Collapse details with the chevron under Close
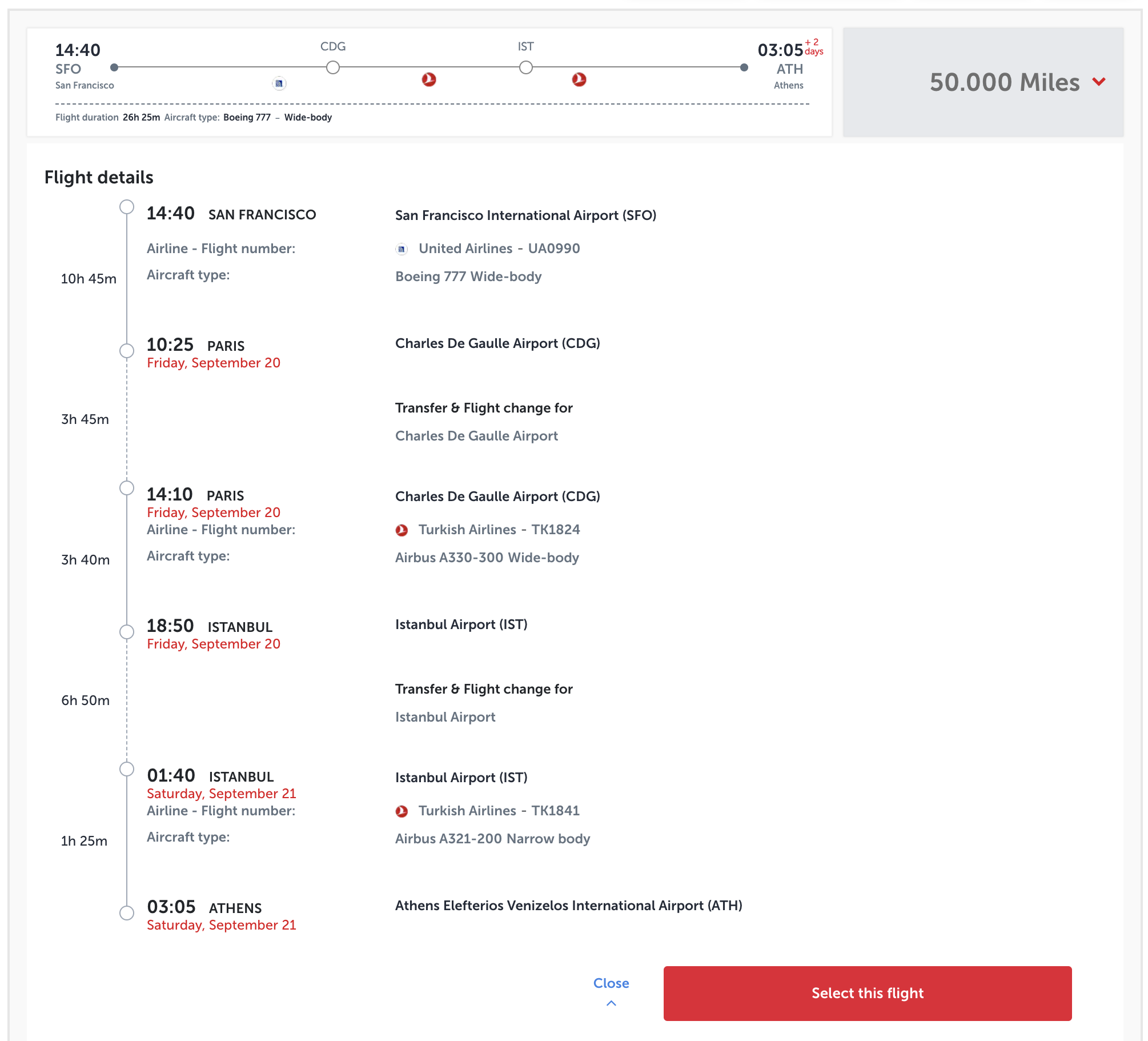This screenshot has width=1148, height=1041. [611, 1003]
